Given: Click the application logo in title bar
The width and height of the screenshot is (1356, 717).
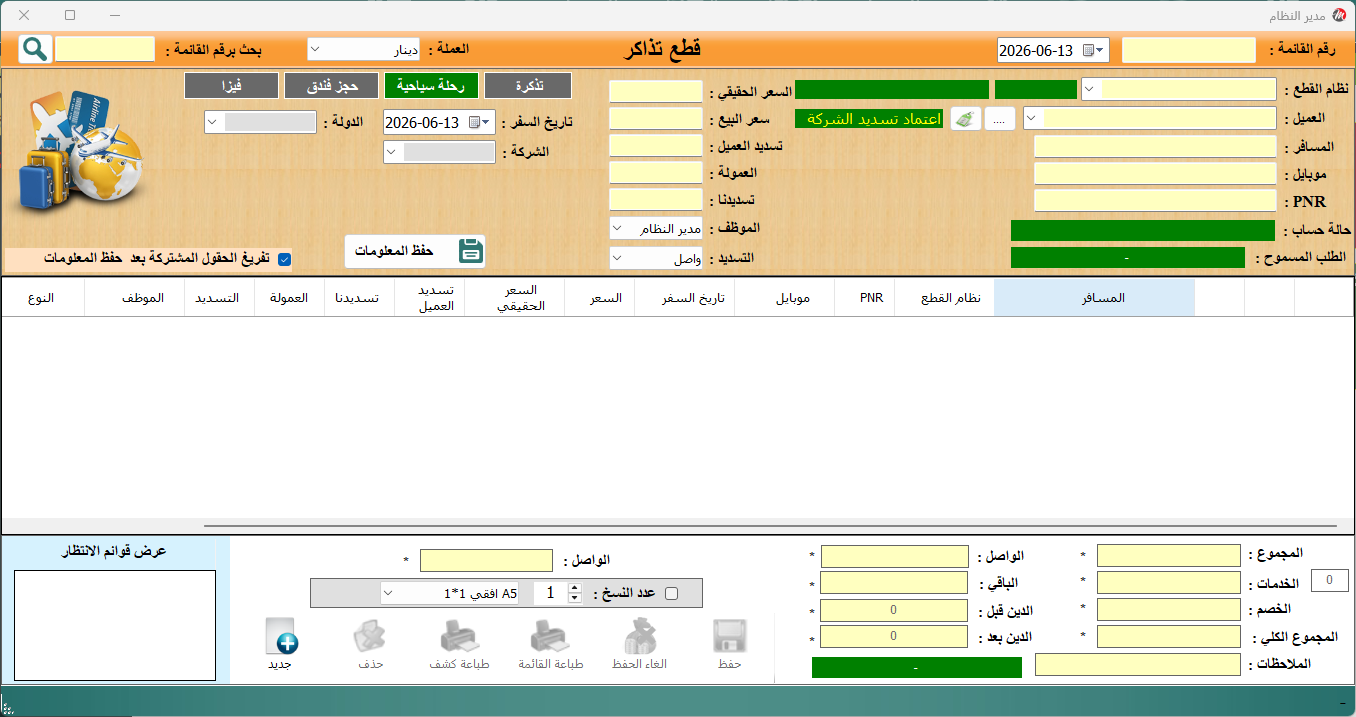Looking at the screenshot, I should tap(1340, 16).
